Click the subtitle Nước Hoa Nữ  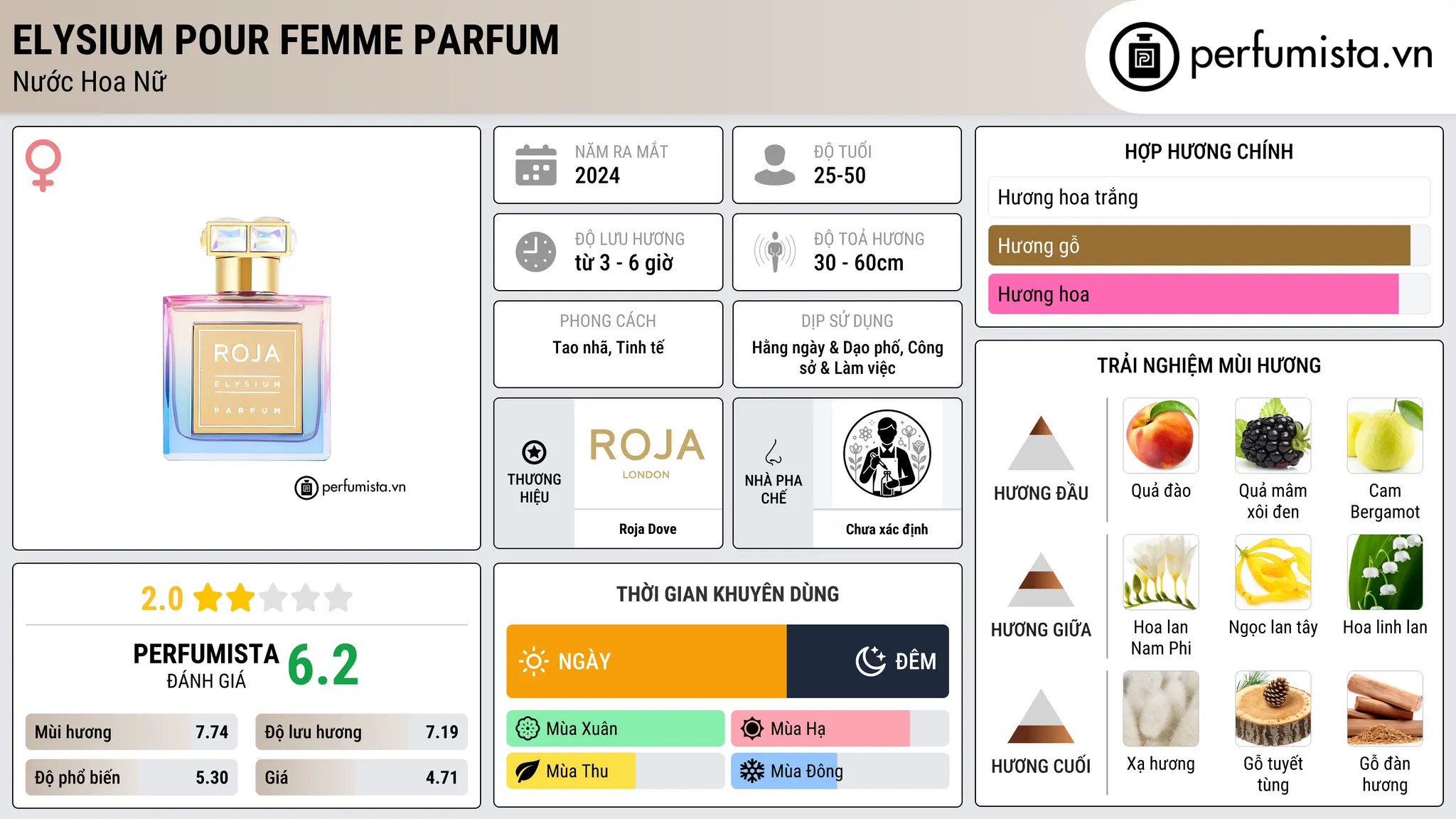click(x=90, y=82)
